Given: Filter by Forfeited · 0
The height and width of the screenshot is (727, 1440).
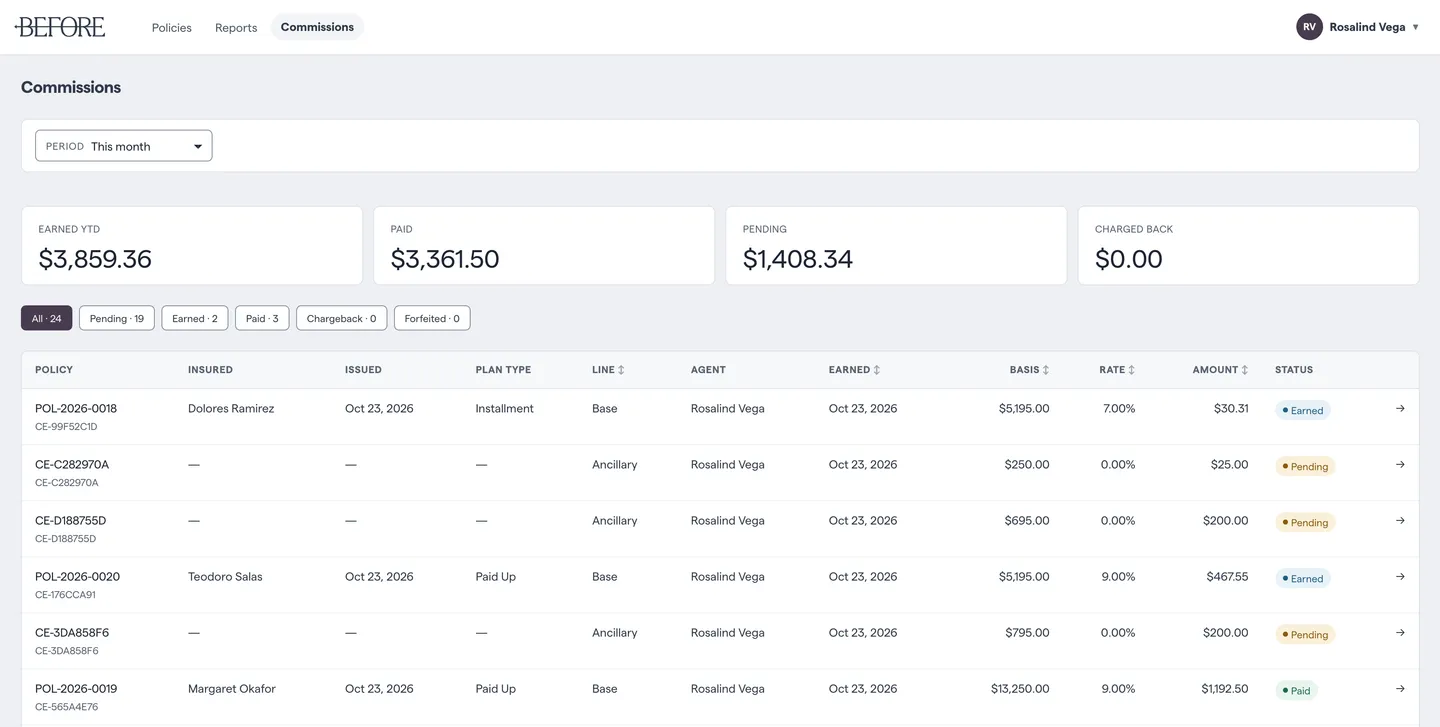Looking at the screenshot, I should 432,318.
